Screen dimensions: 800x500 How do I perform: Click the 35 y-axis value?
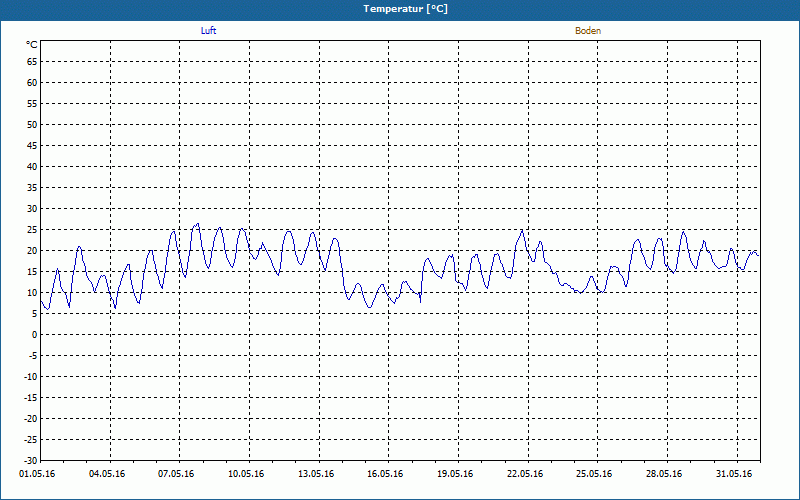[32, 188]
